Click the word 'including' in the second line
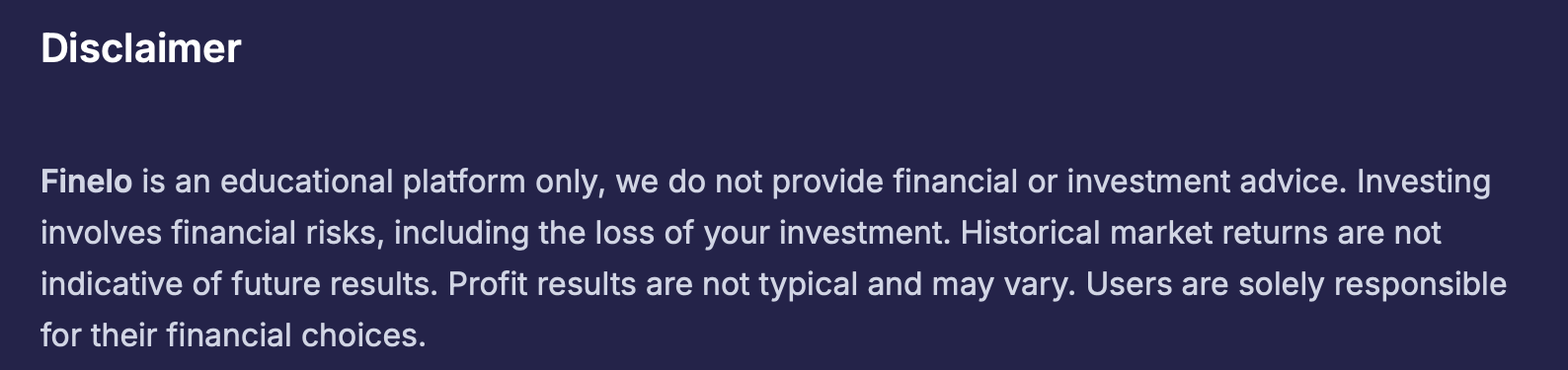 point(462,234)
